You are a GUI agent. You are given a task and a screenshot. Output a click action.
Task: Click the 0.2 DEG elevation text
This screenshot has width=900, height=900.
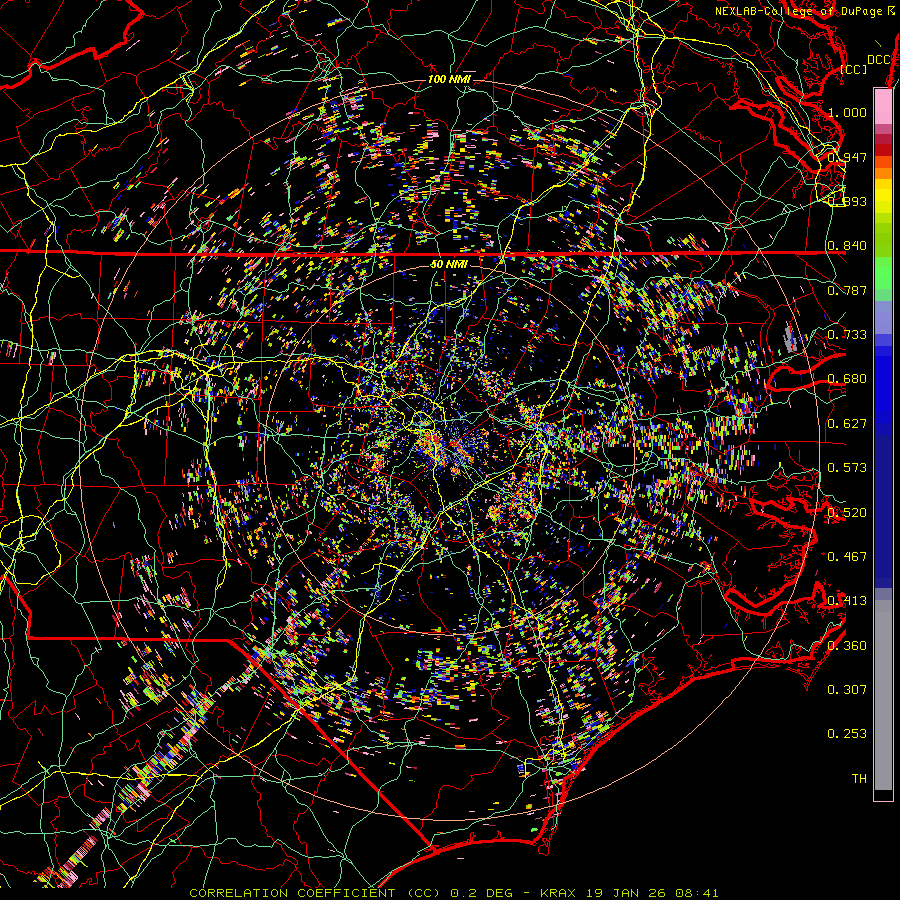click(484, 893)
